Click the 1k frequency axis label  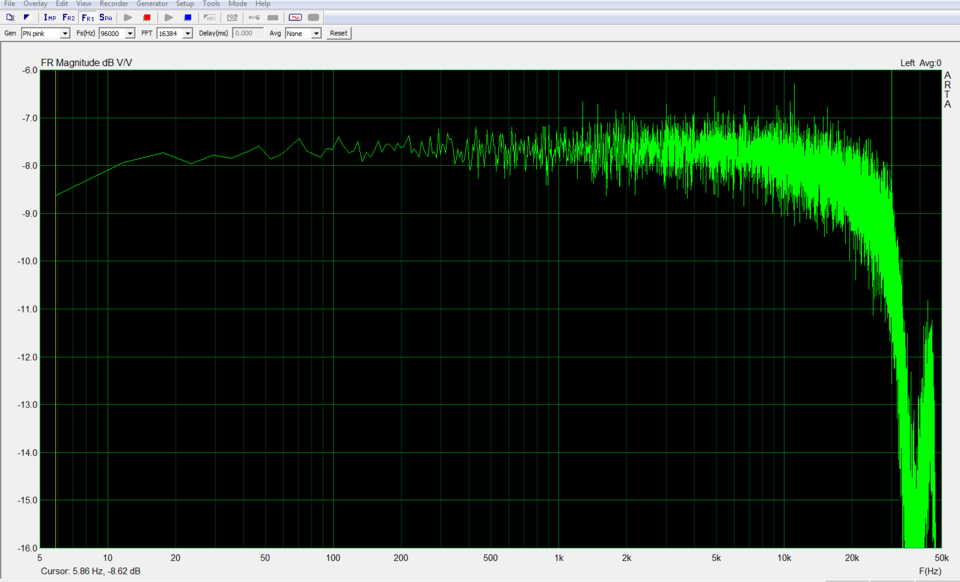coord(559,558)
